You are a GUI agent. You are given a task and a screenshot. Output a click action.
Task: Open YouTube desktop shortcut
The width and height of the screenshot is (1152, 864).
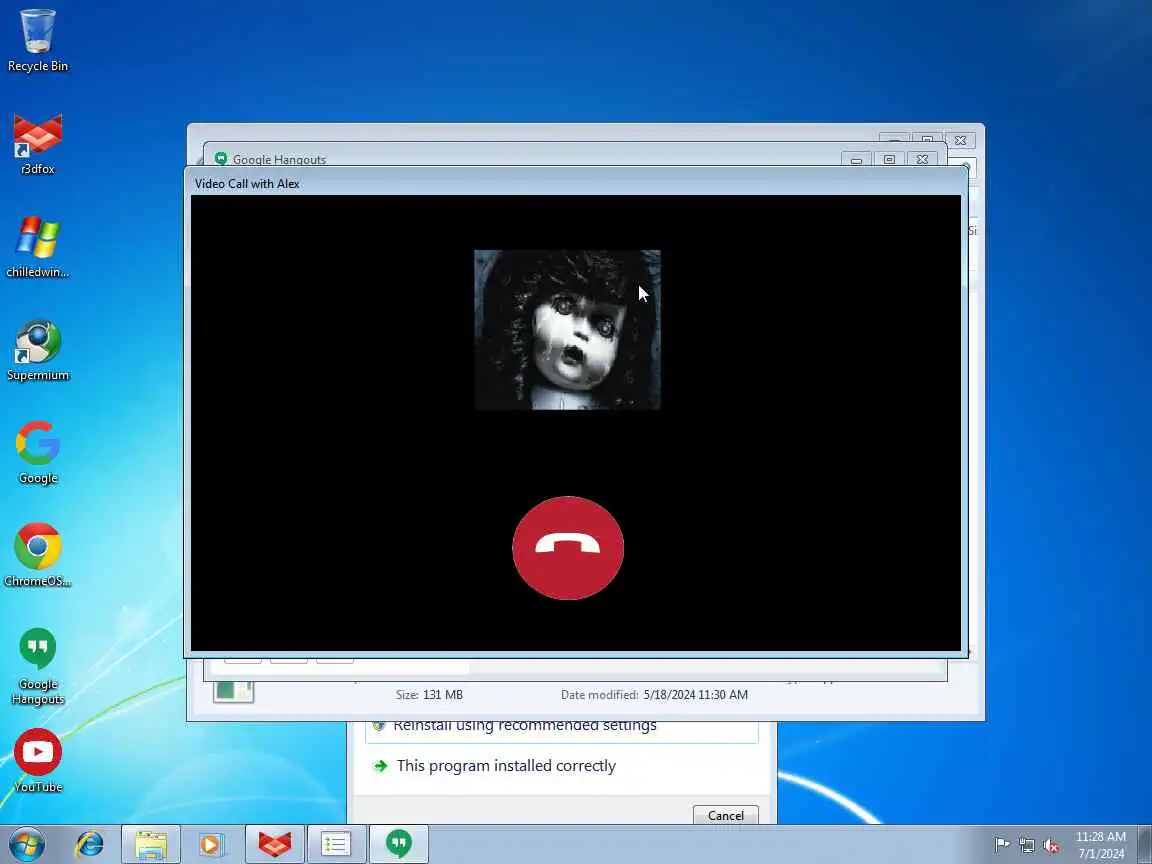(37, 761)
